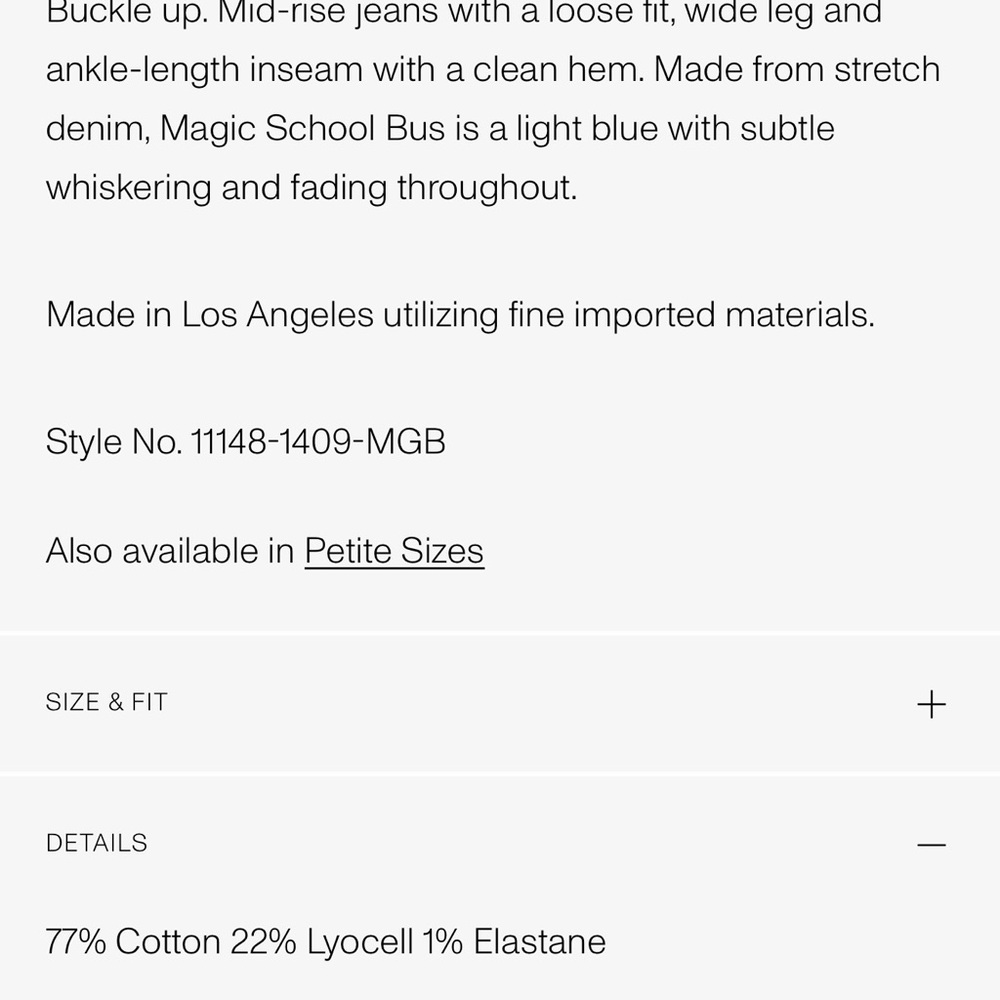This screenshot has height=1000, width=1000.
Task: Click the SIZE & FIT section heading
Action: click(107, 702)
